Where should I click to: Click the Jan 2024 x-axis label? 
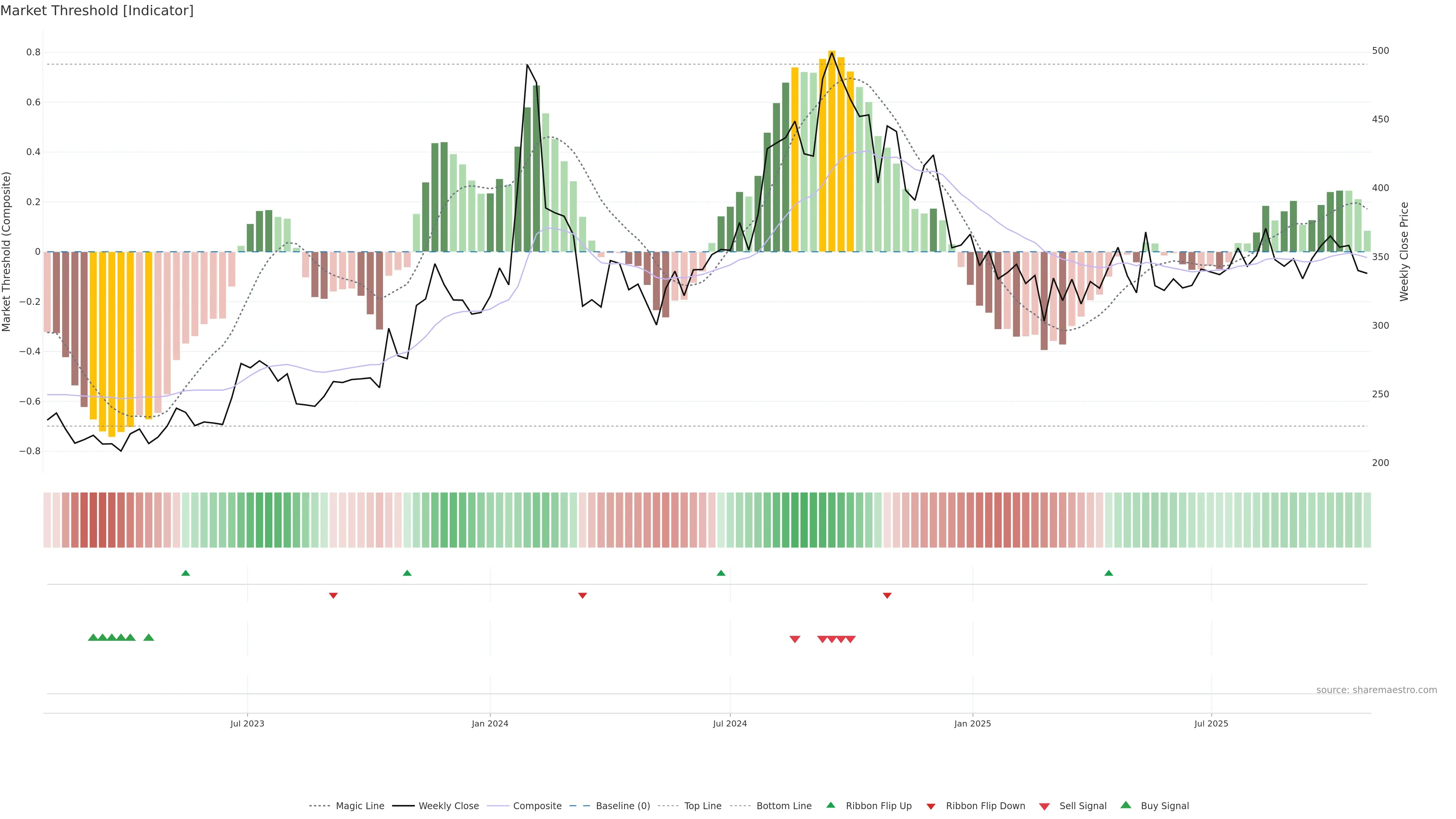490,723
